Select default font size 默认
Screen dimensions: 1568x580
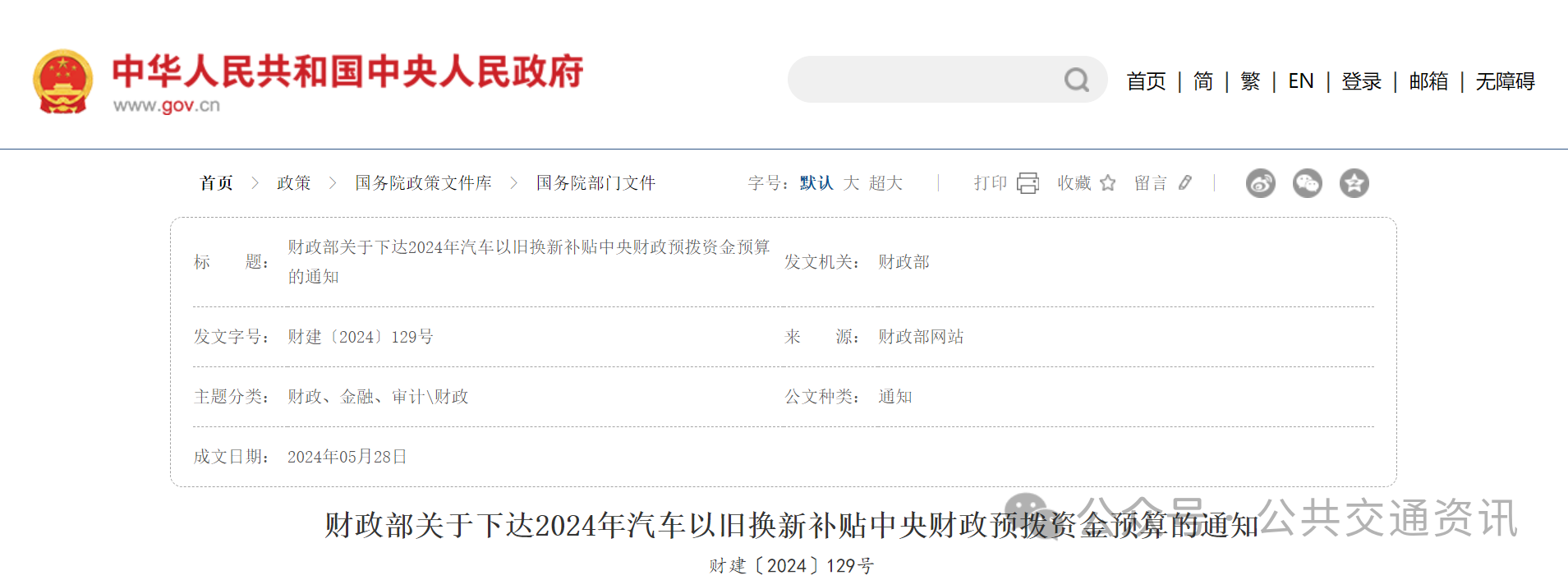click(816, 183)
